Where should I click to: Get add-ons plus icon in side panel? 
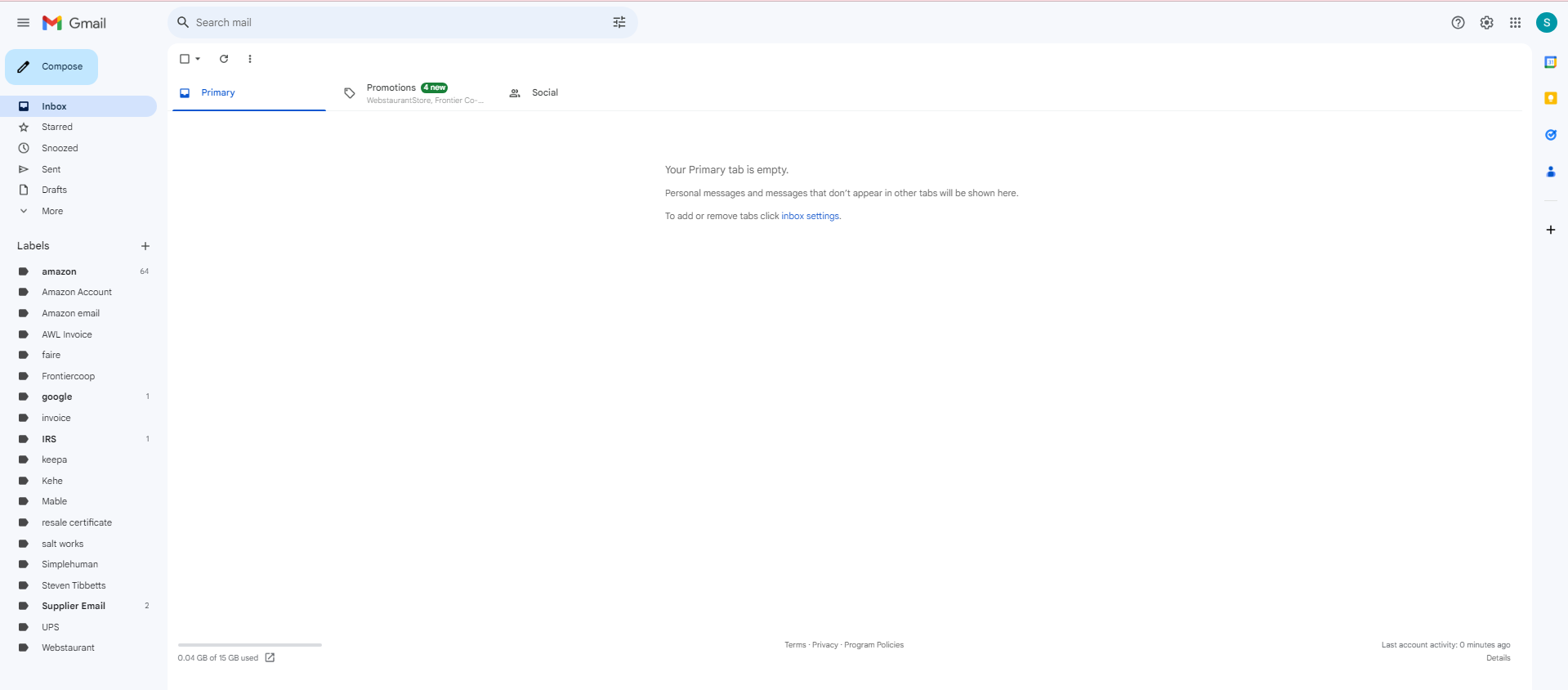click(x=1550, y=230)
